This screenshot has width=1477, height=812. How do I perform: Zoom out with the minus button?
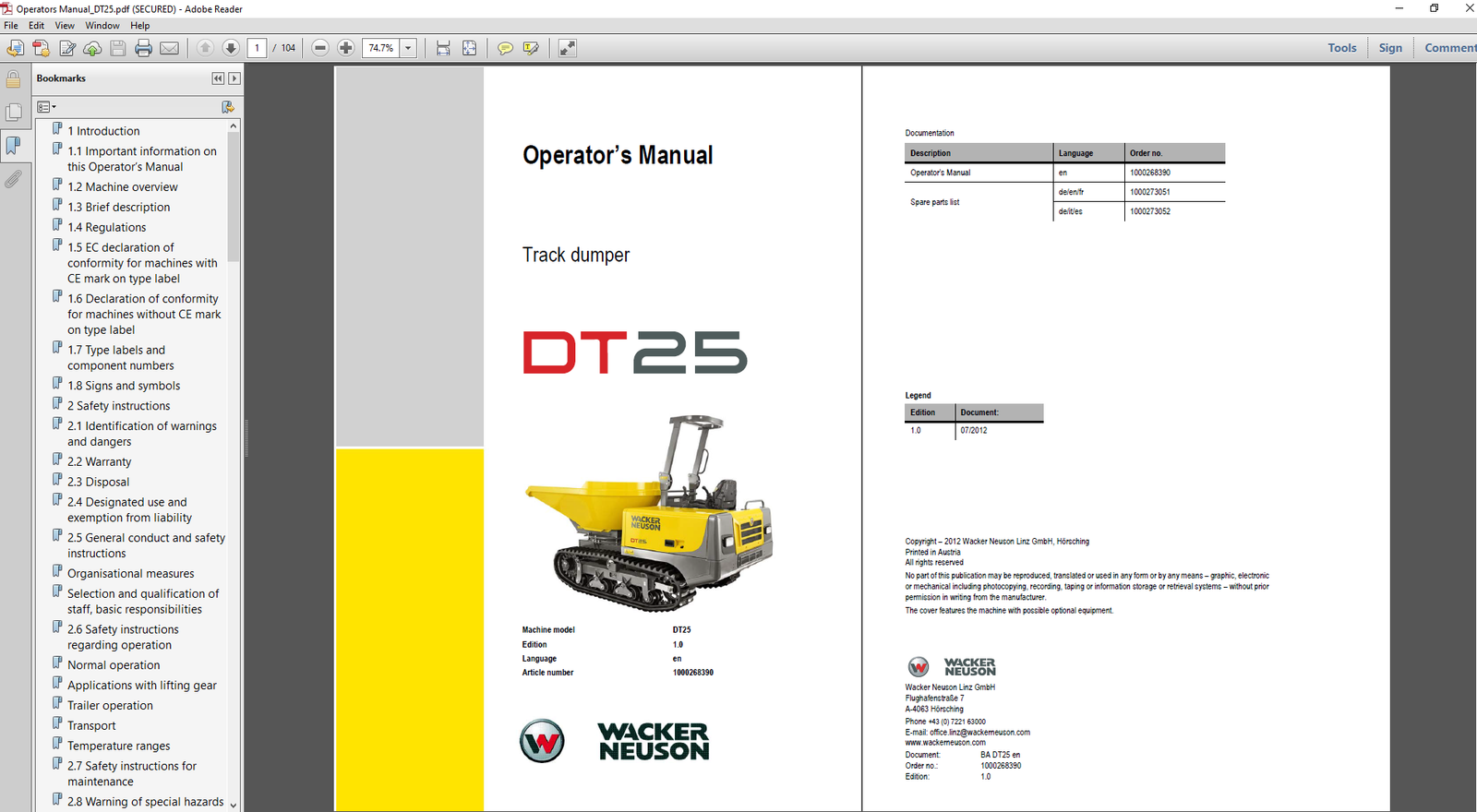click(x=320, y=48)
